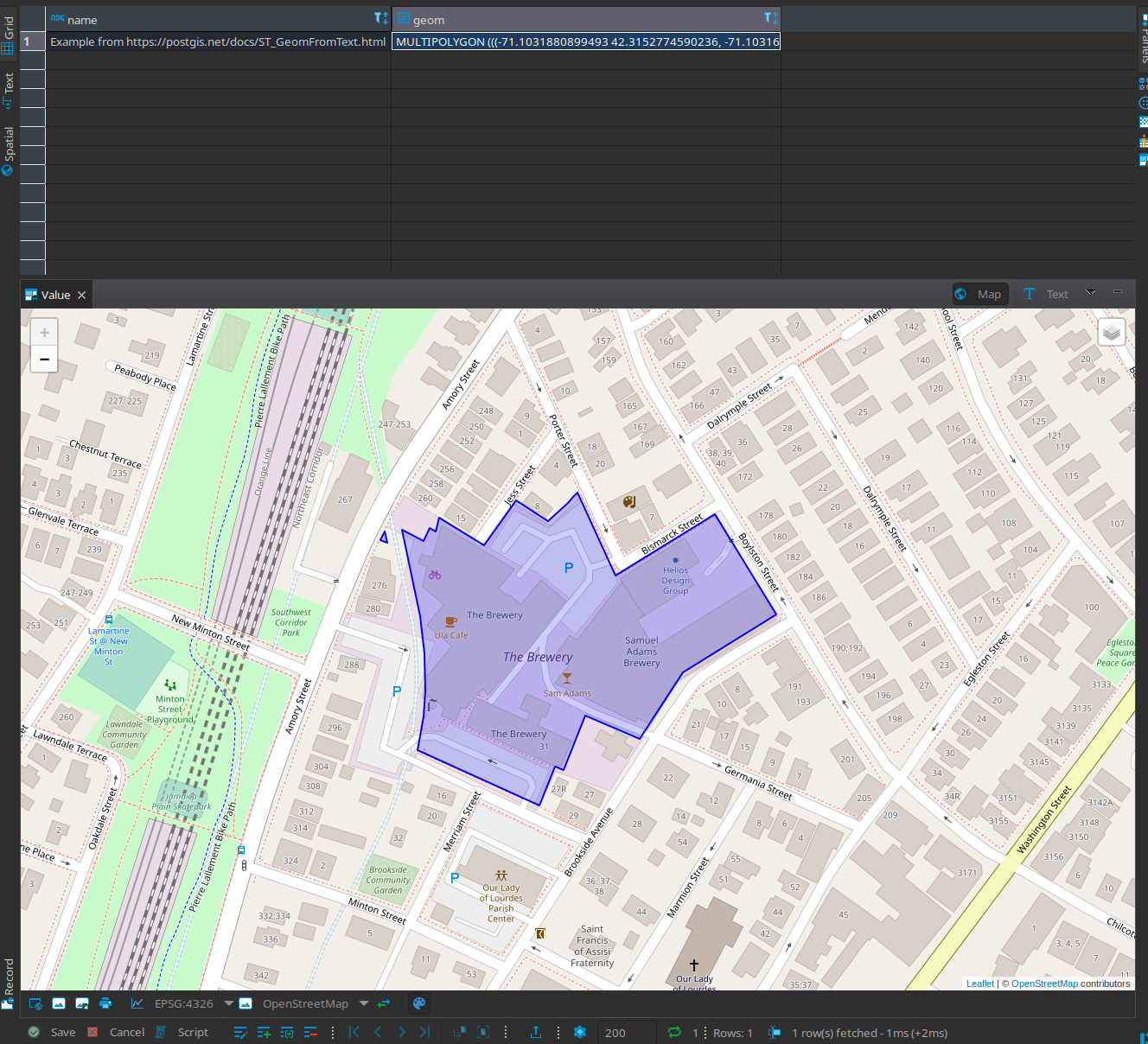Switch value viewer to the Text tab
This screenshot has width=1148, height=1044.
[1046, 294]
